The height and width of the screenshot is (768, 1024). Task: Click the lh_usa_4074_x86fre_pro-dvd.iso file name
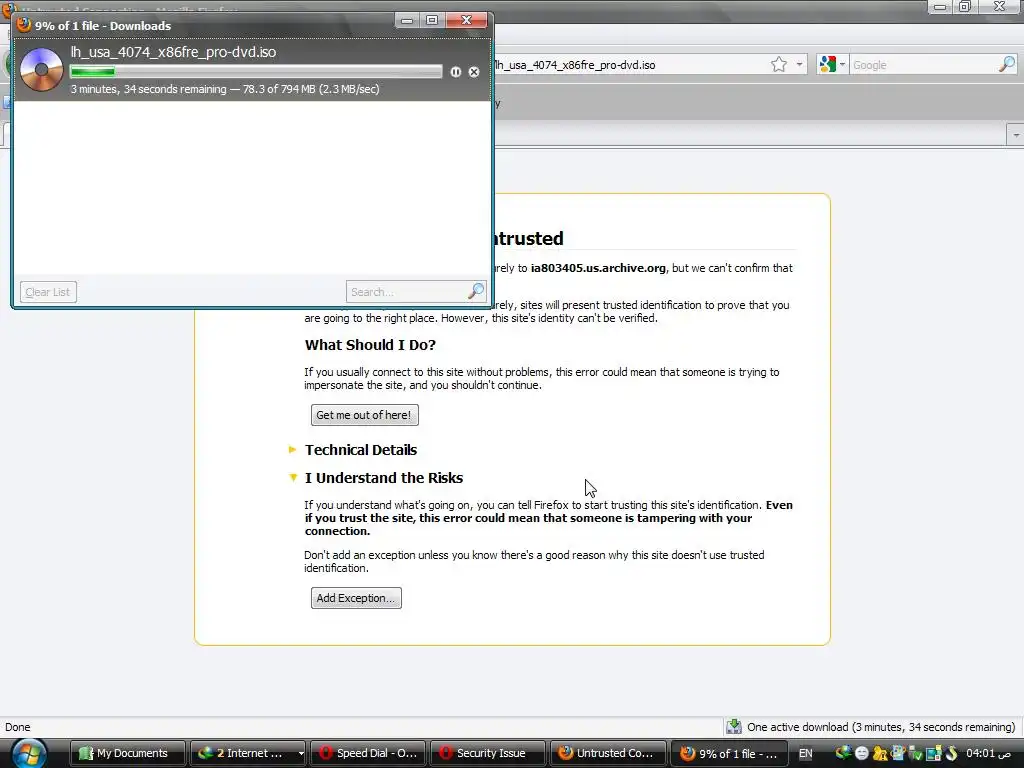[x=173, y=52]
